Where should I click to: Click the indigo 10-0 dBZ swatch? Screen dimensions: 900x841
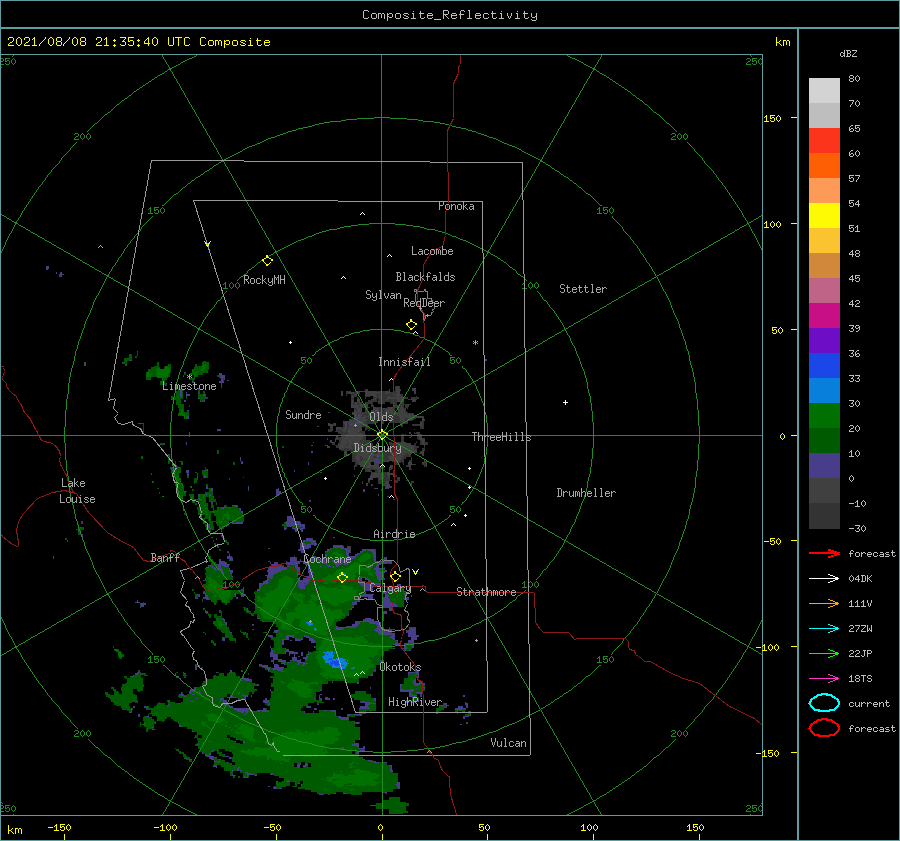(x=824, y=466)
